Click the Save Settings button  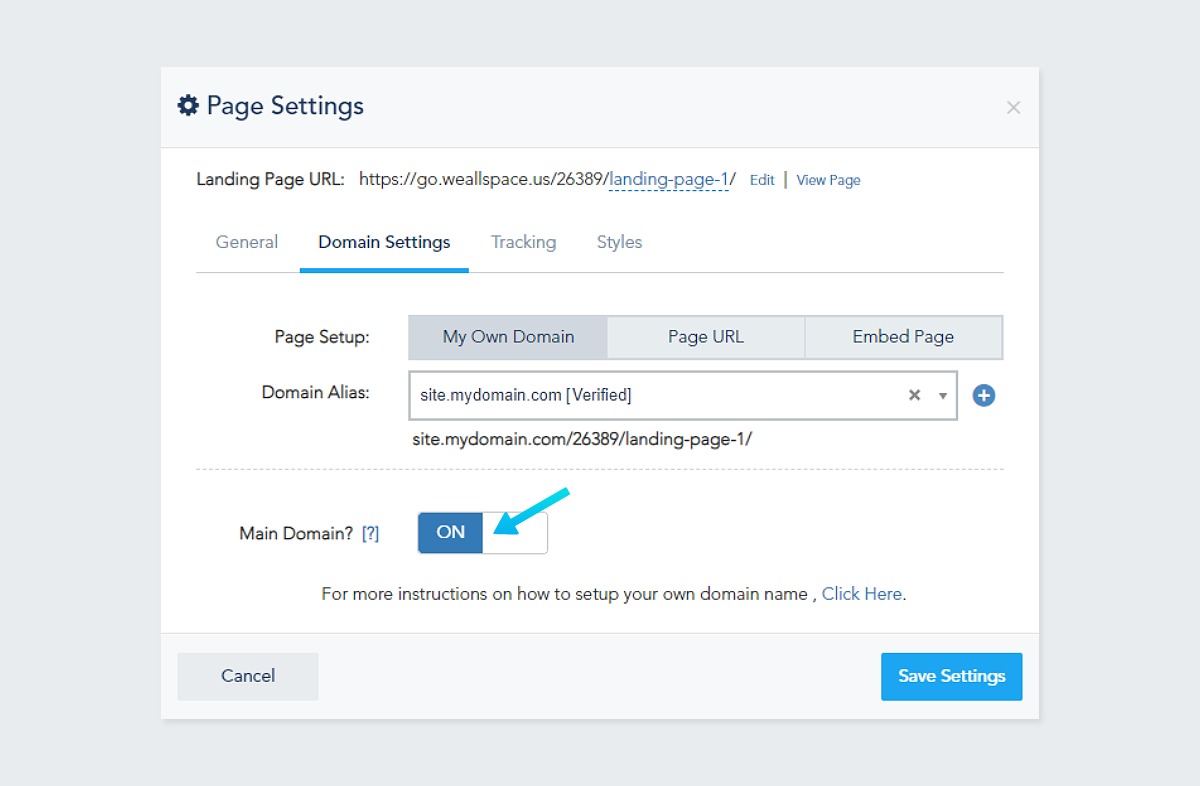[951, 676]
